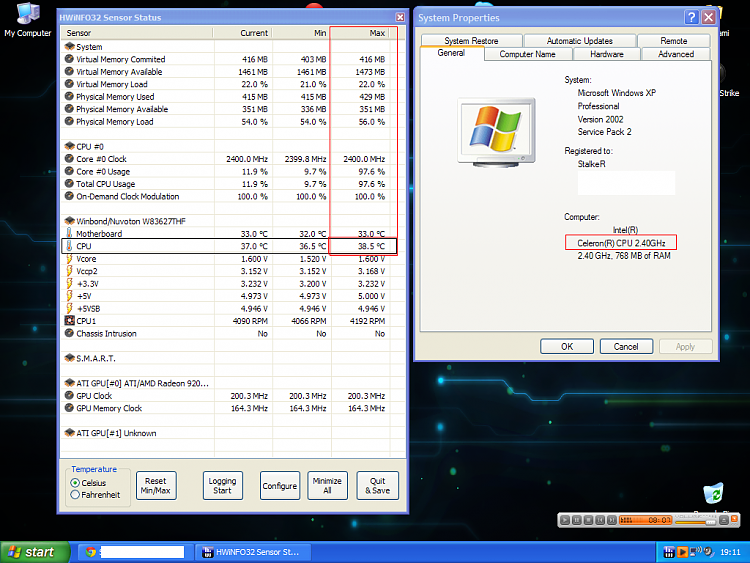Viewport: 750px width, 563px height.
Task: Pause playback in the media player widget
Action: (x=577, y=520)
